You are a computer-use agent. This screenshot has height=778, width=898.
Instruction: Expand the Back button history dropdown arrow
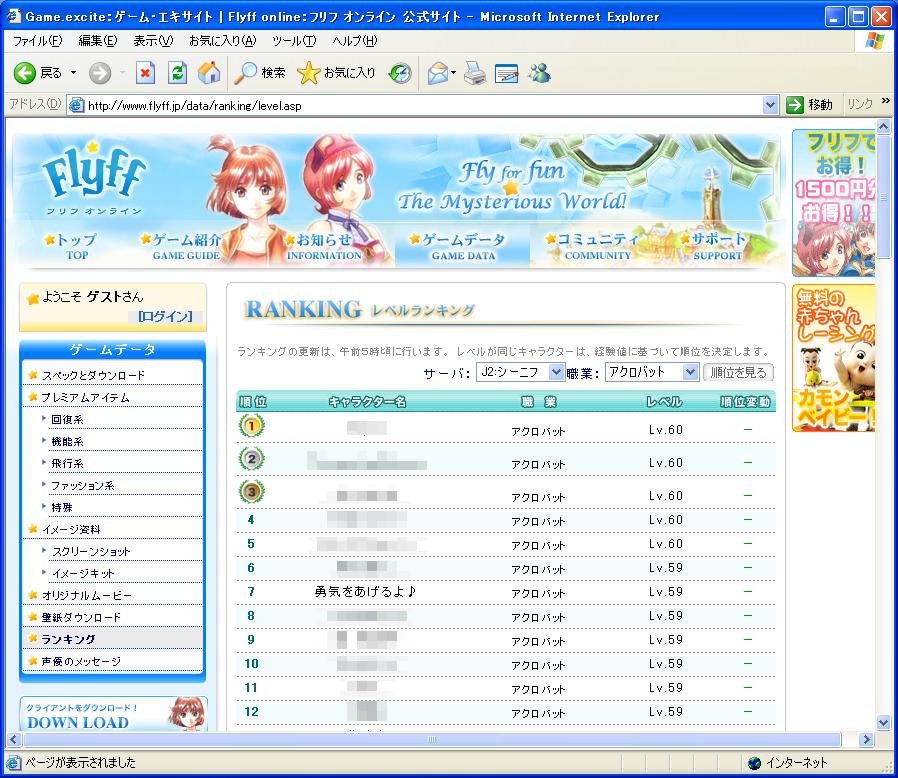click(73, 73)
